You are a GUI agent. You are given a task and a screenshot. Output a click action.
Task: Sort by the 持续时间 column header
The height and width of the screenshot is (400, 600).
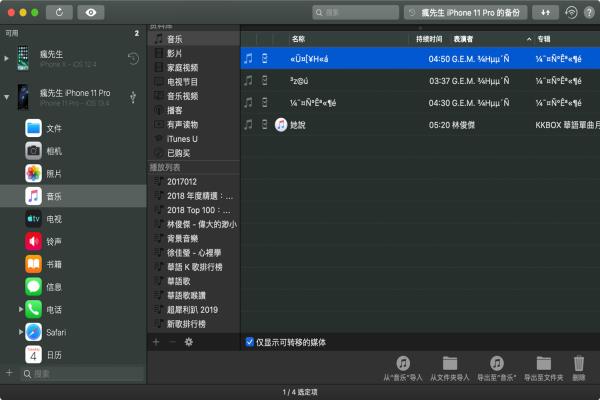click(x=429, y=39)
